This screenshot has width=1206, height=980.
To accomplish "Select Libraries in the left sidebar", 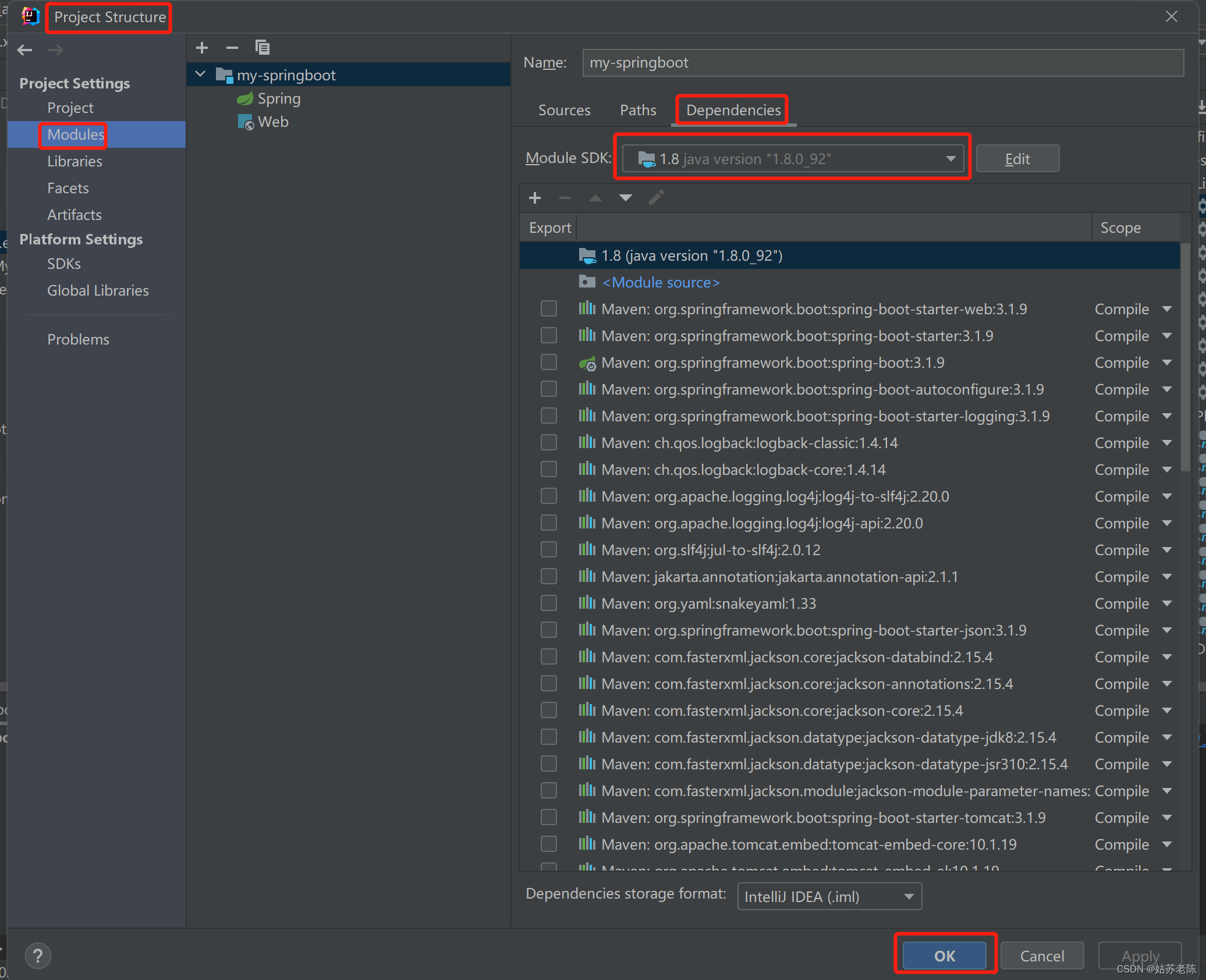I will pyautogui.click(x=75, y=161).
